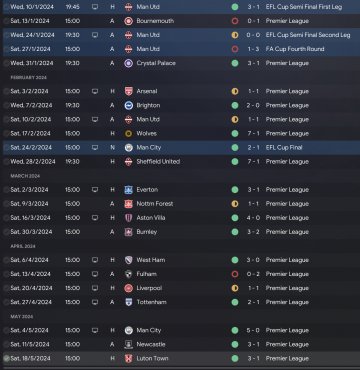Toggle the selection circle for West Ham fixture
This screenshot has height=370, width=360.
point(6,260)
